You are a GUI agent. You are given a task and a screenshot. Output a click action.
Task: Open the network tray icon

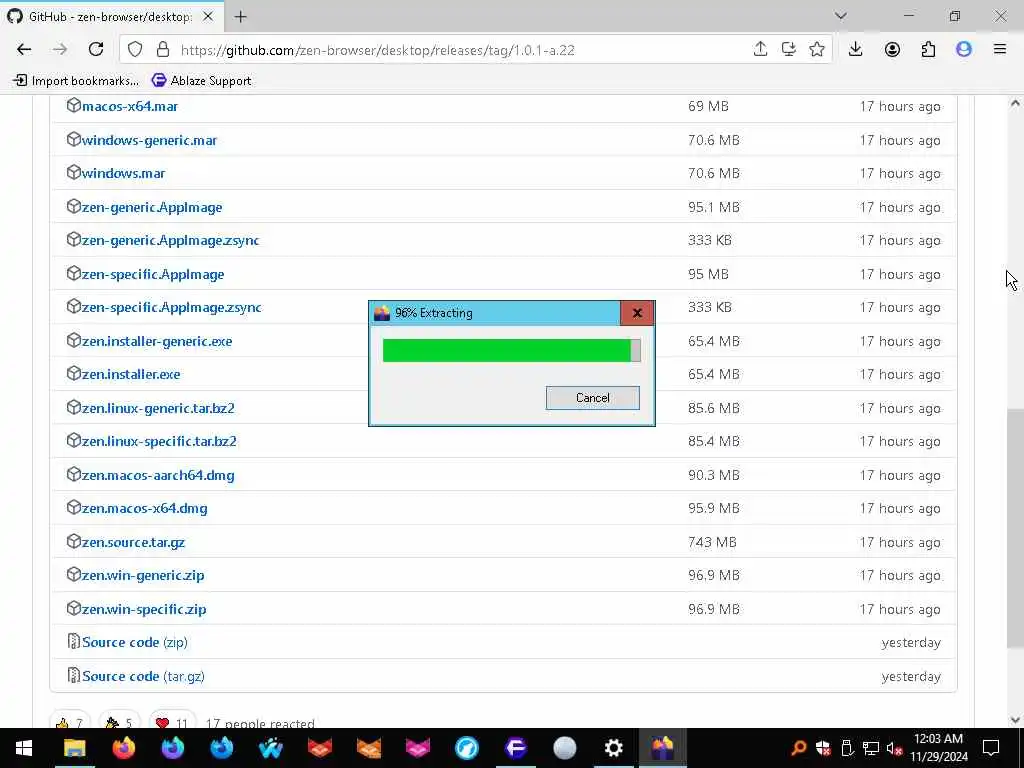pos(871,748)
